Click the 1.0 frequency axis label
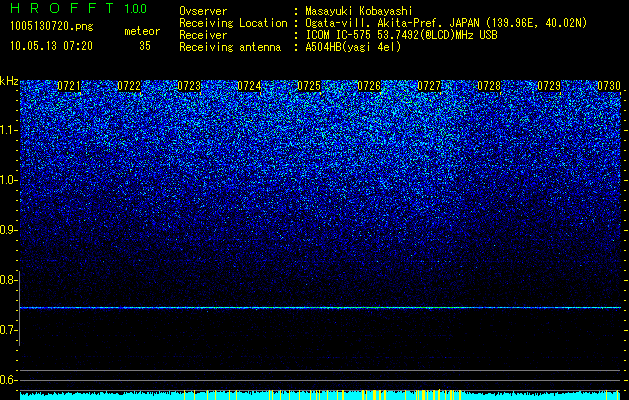The image size is (629, 400). click(8, 181)
